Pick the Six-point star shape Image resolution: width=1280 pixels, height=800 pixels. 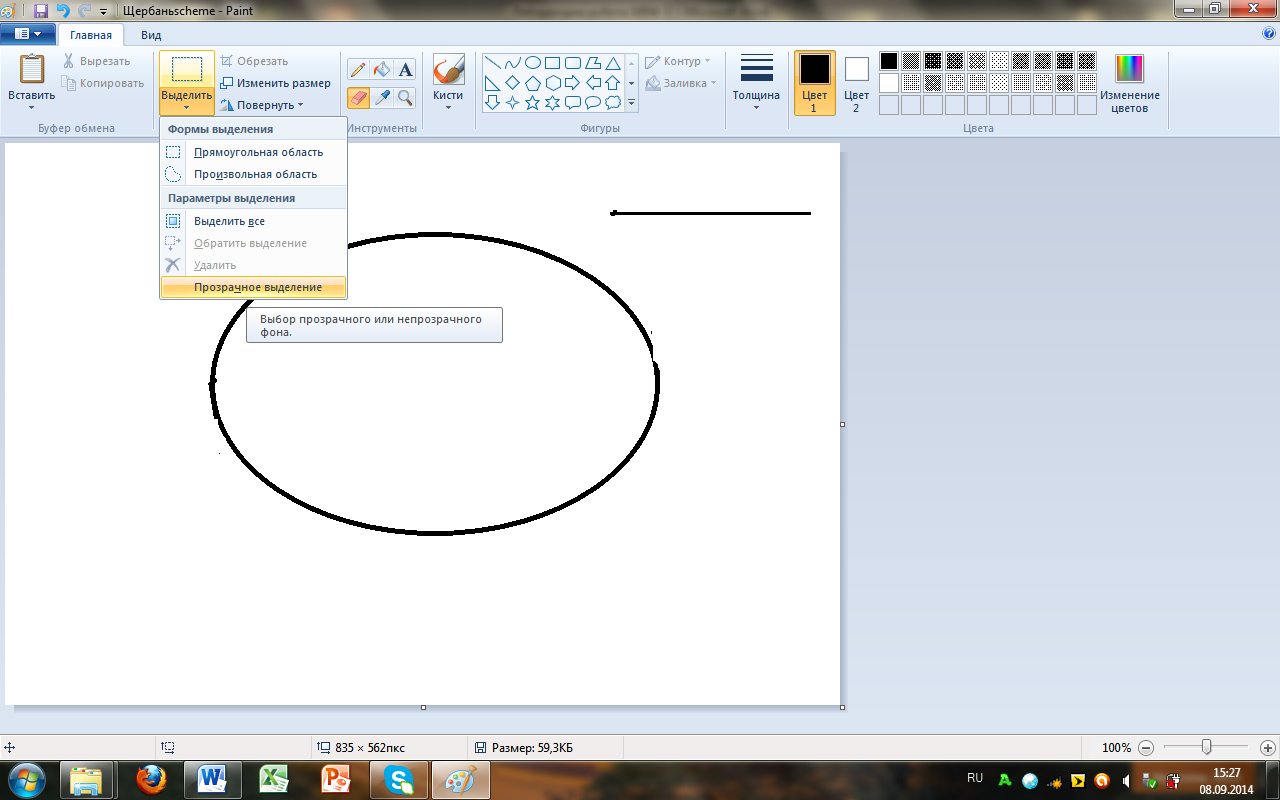pos(553,103)
